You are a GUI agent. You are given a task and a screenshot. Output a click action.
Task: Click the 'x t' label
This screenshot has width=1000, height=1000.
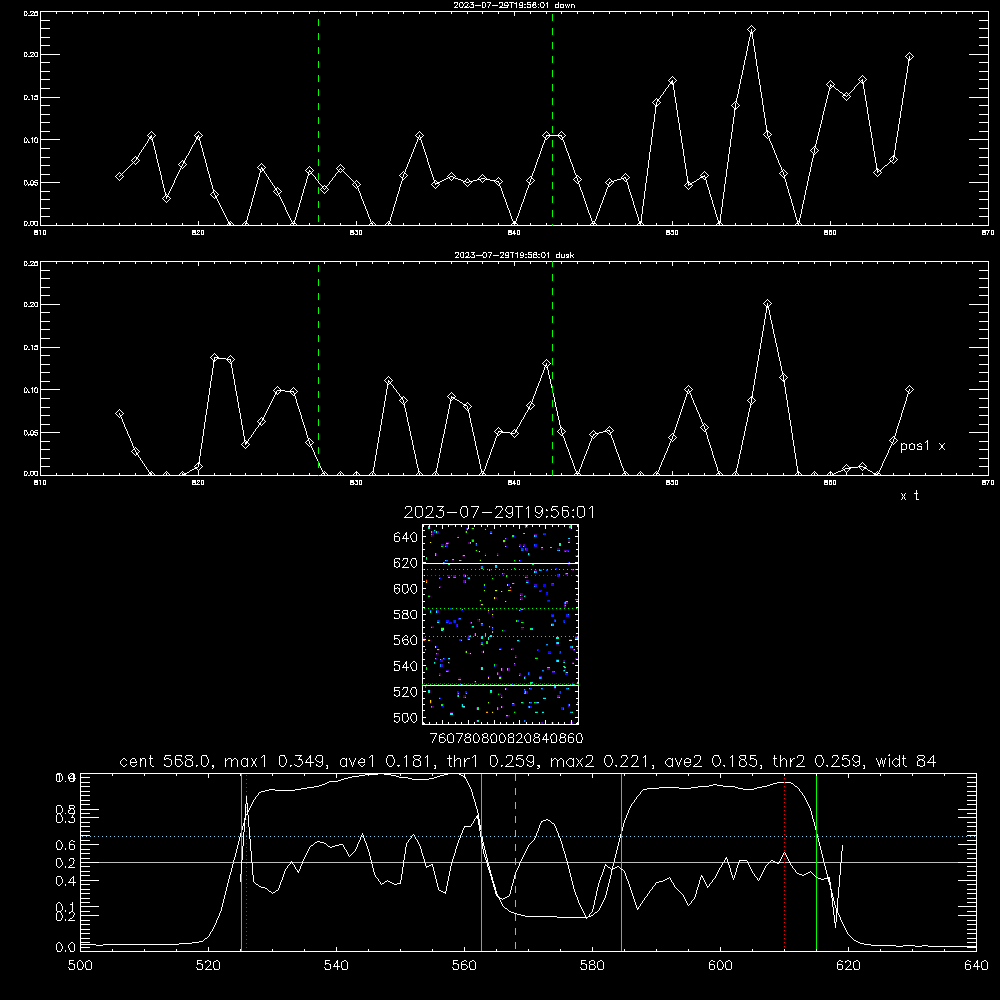click(x=909, y=496)
